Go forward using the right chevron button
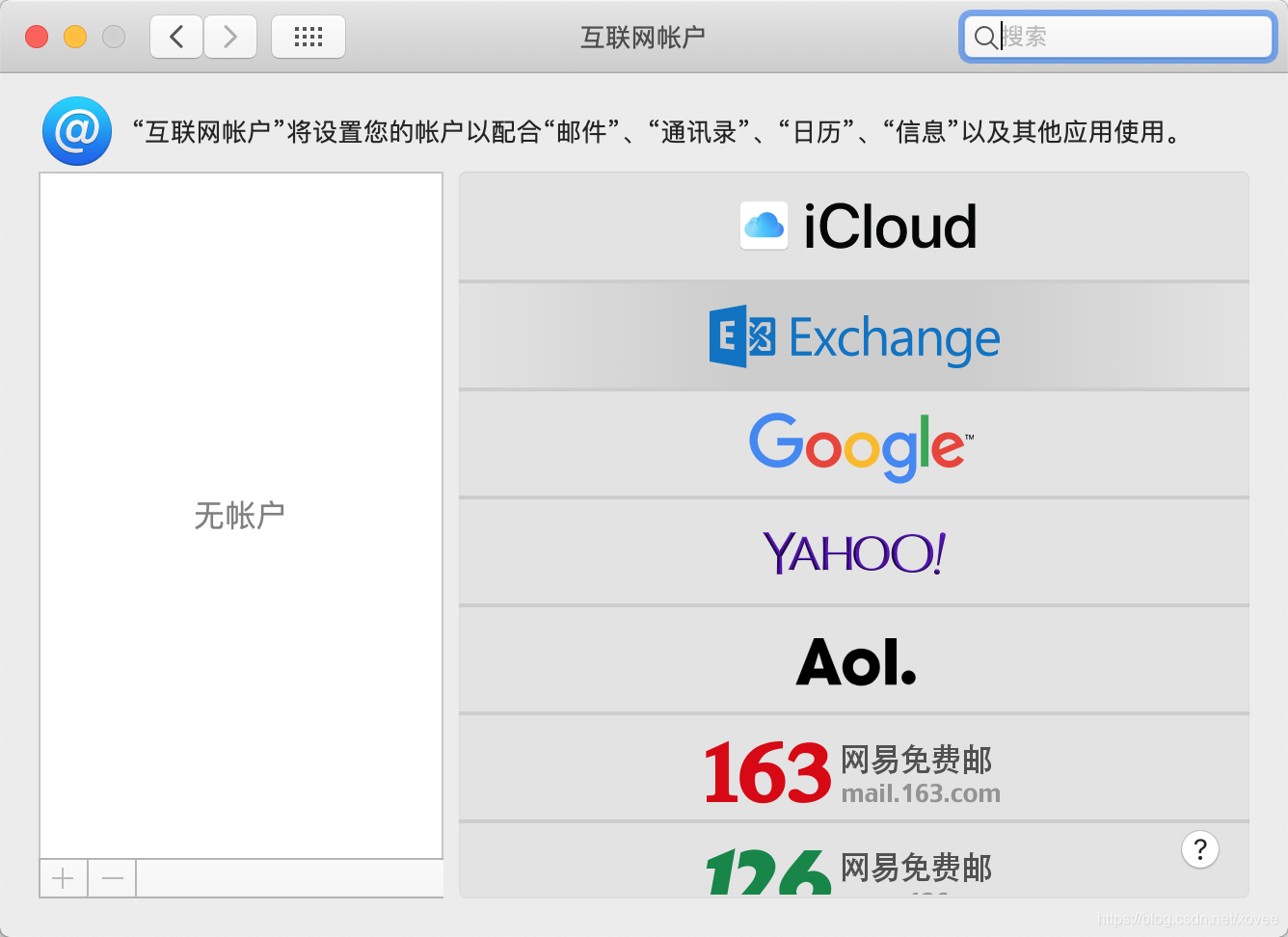 230,38
